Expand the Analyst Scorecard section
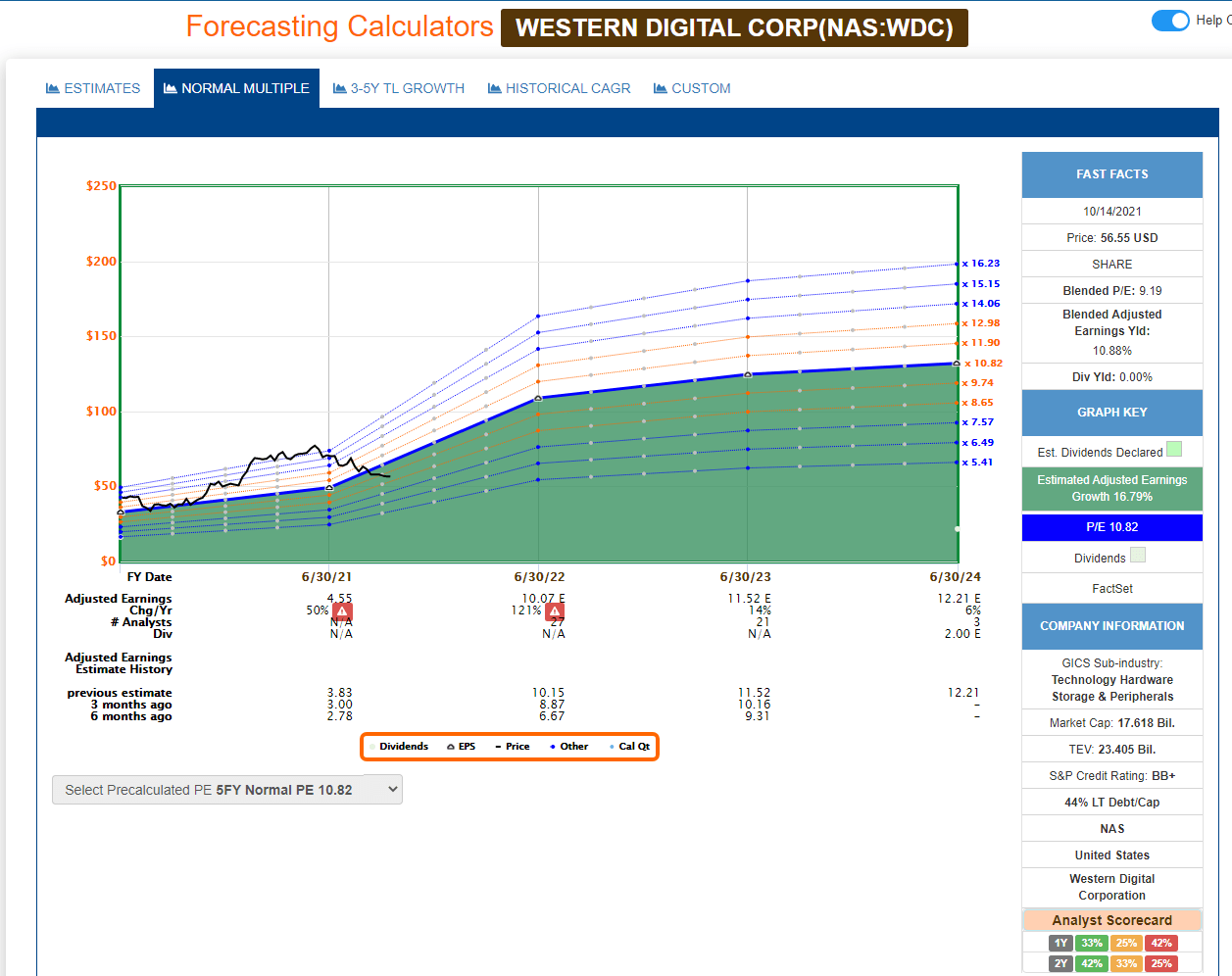The image size is (1232, 976). tap(1111, 919)
